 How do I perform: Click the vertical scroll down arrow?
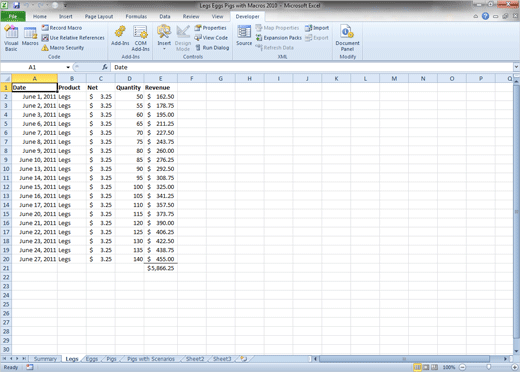tap(516, 351)
